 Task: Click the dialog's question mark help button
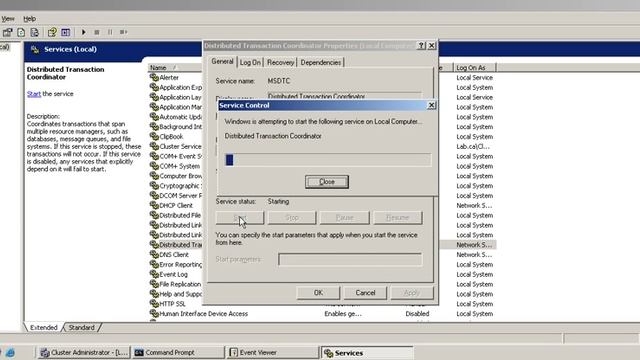point(421,45)
